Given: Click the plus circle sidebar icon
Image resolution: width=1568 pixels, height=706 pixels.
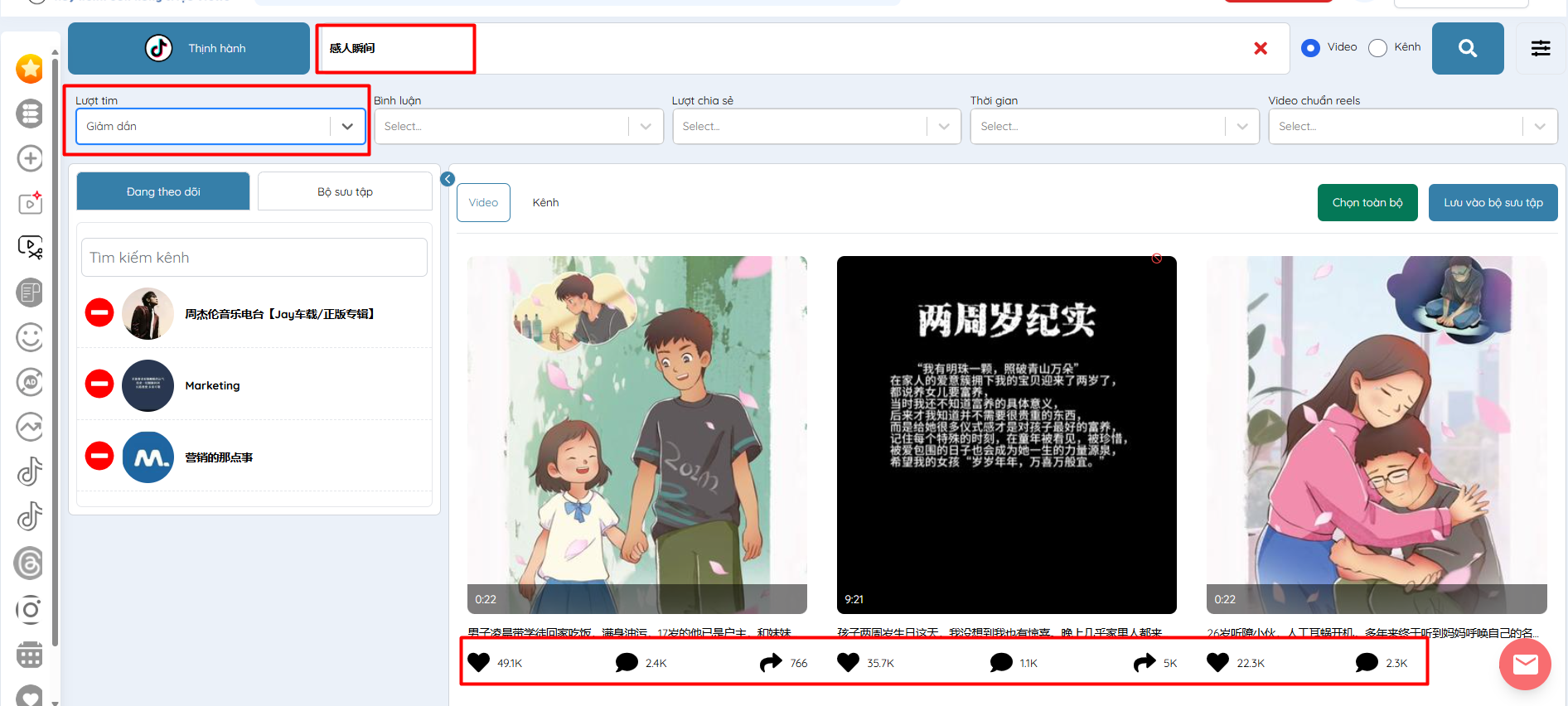Looking at the screenshot, I should pyautogui.click(x=30, y=158).
